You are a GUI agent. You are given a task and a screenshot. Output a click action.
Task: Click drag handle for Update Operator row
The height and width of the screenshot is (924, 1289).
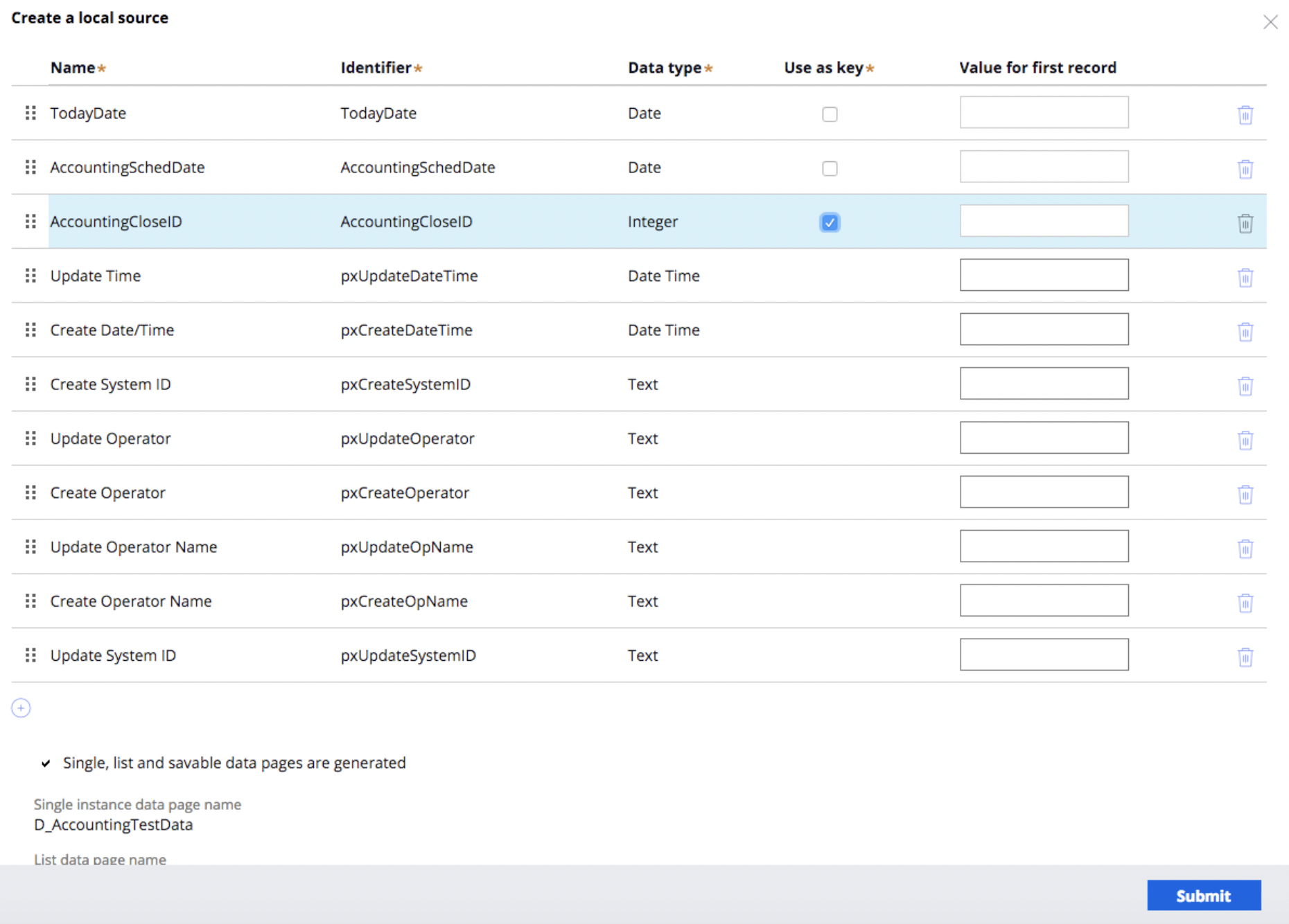pyautogui.click(x=30, y=438)
